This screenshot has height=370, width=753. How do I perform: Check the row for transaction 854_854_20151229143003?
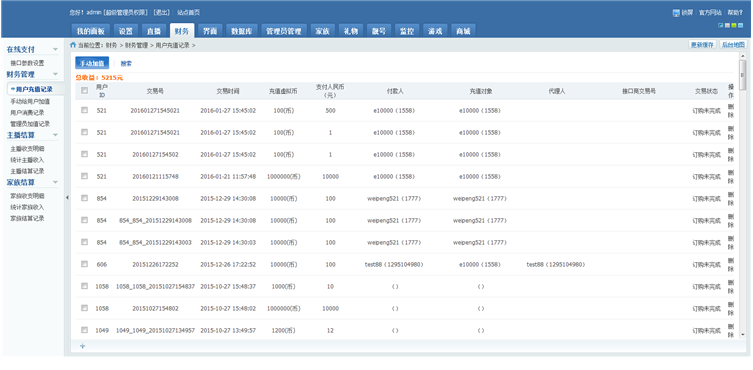tap(85, 242)
